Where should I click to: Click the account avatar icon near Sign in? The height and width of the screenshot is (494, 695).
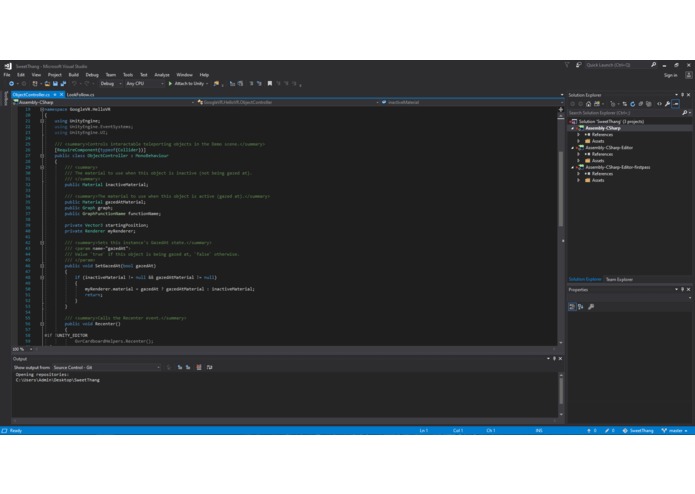[x=689, y=75]
